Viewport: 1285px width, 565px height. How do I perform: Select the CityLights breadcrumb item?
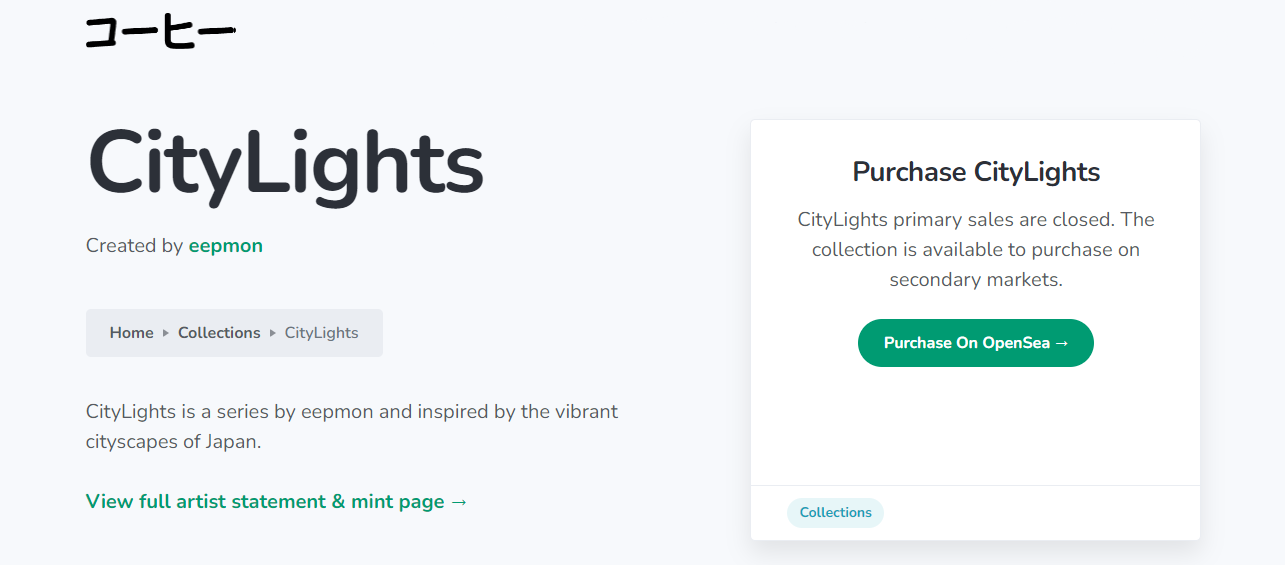321,333
